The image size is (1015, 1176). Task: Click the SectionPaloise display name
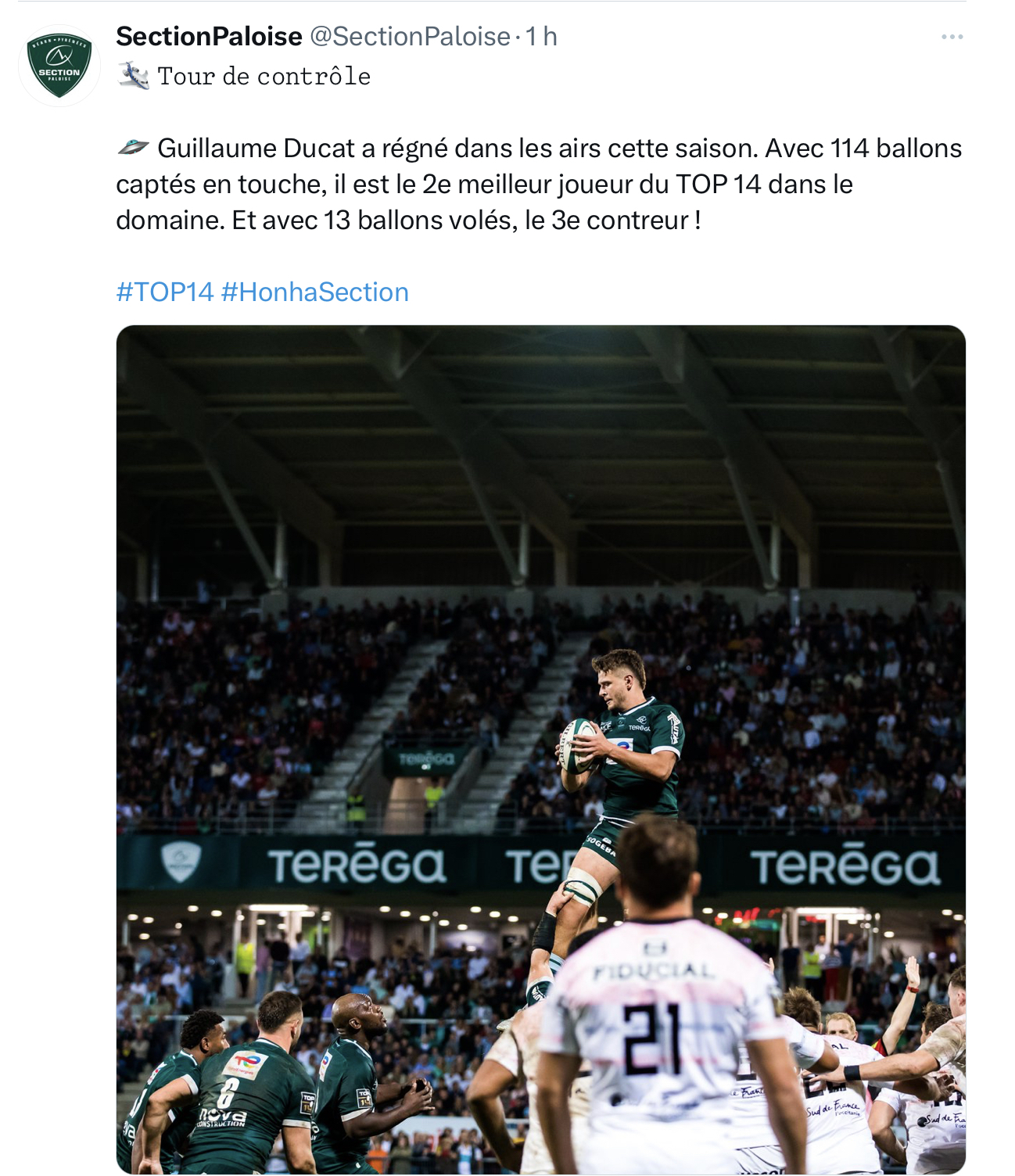(209, 37)
